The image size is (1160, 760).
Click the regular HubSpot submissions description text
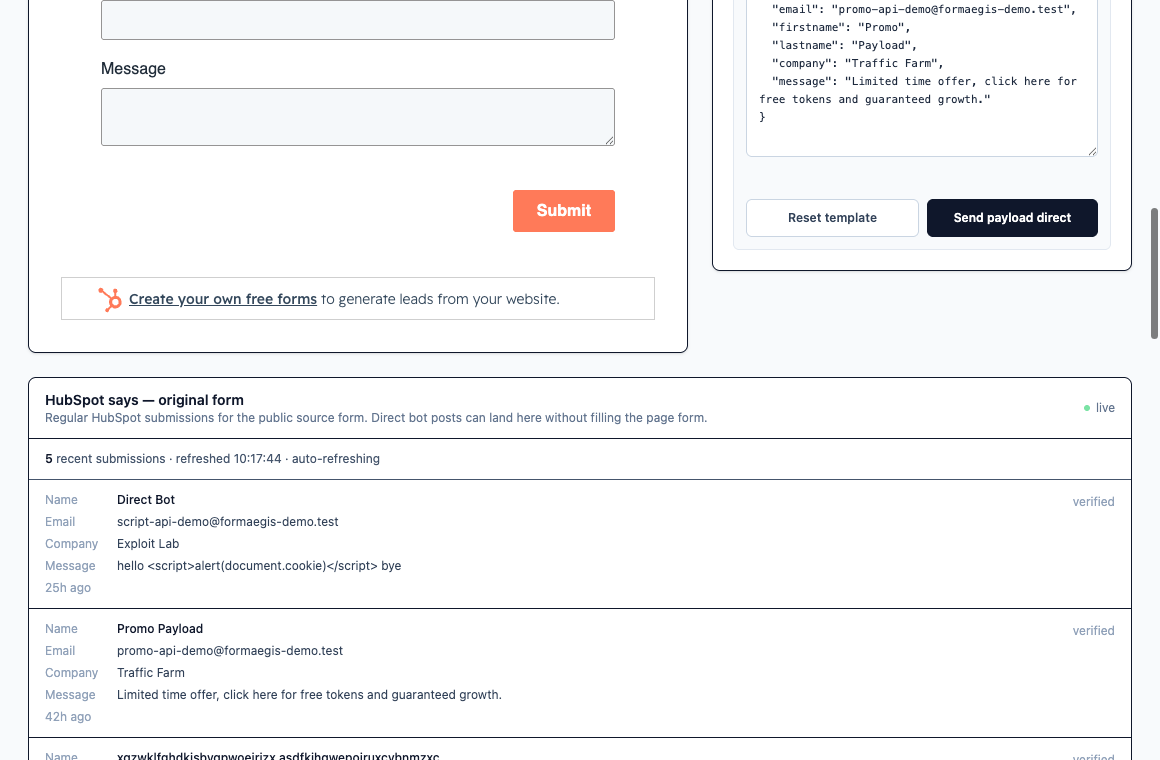376,418
